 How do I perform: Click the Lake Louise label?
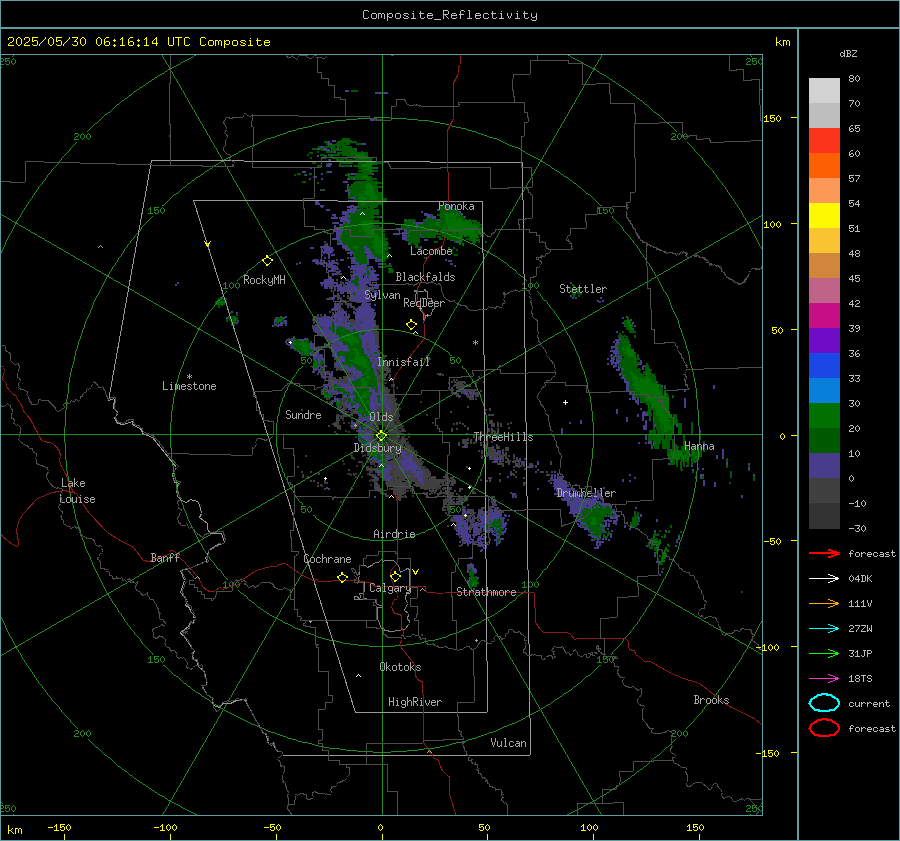pos(77,491)
